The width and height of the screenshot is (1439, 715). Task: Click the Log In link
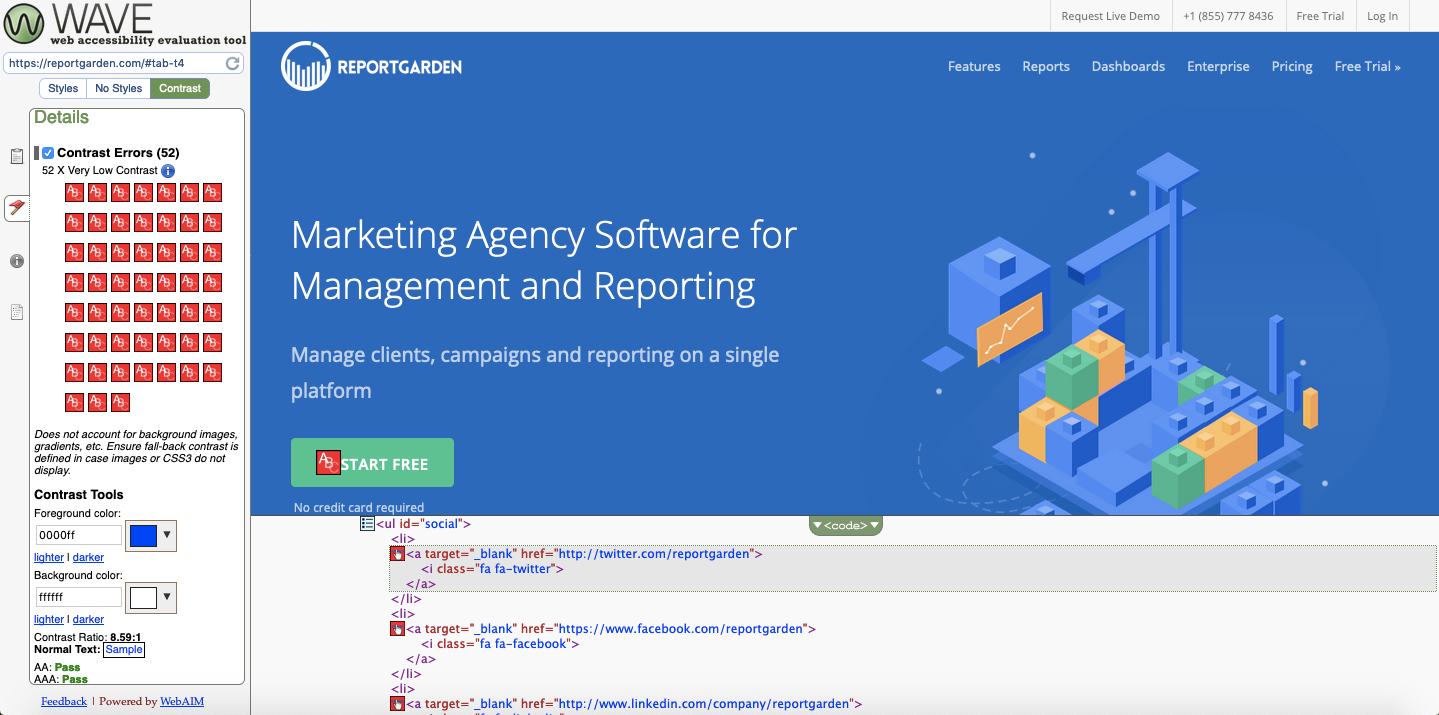click(1382, 16)
